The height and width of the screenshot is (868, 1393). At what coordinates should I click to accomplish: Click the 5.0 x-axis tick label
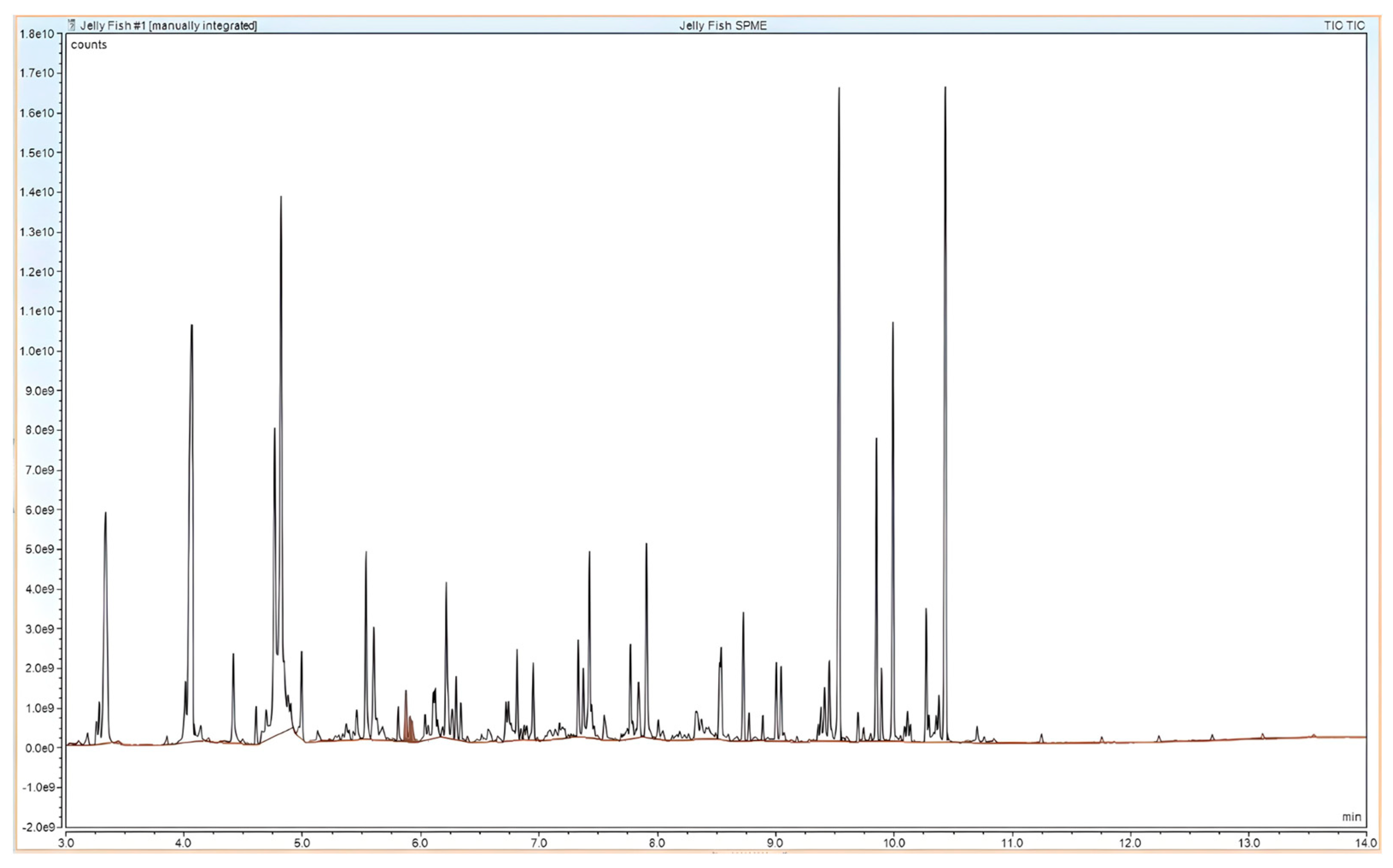coord(302,843)
